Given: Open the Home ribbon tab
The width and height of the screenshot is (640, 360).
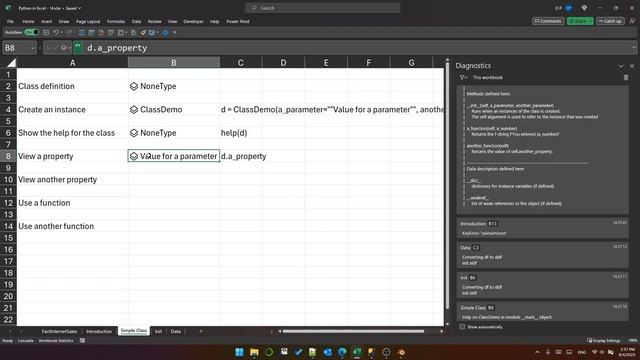Looking at the screenshot, I should click(28, 21).
